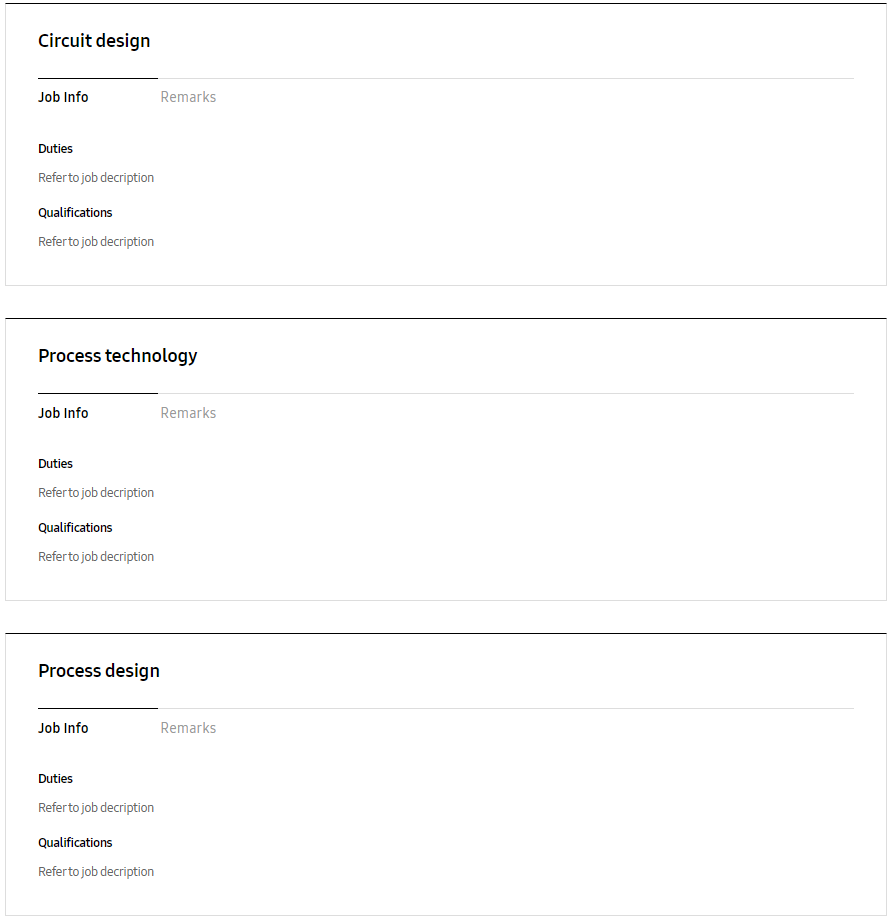Click the Process technology job title
This screenshot has width=896, height=924.
117,356
